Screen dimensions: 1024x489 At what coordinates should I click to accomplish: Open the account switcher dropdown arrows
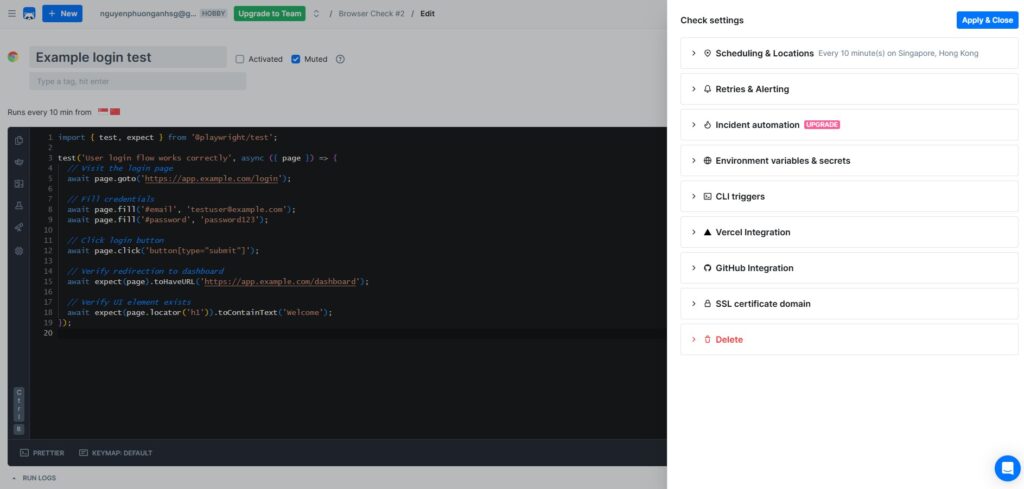[x=316, y=14]
